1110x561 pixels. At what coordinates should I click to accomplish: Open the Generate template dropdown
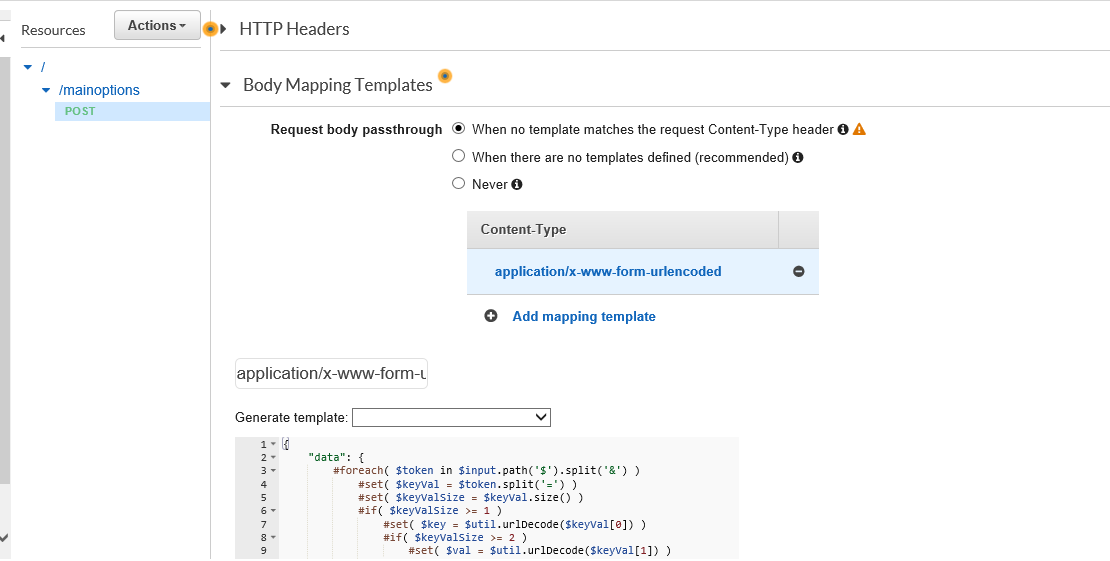[x=451, y=417]
